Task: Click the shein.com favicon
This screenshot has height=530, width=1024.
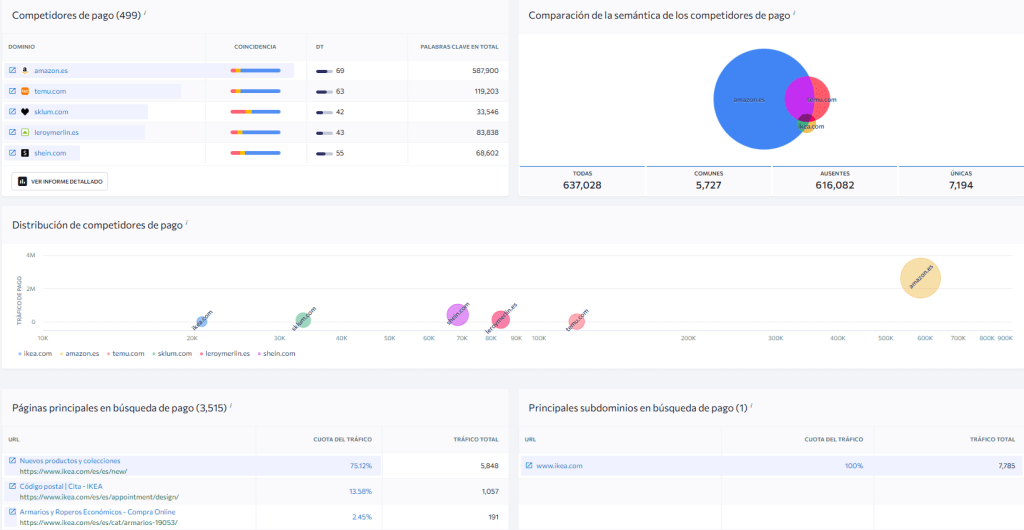Action: (25, 153)
